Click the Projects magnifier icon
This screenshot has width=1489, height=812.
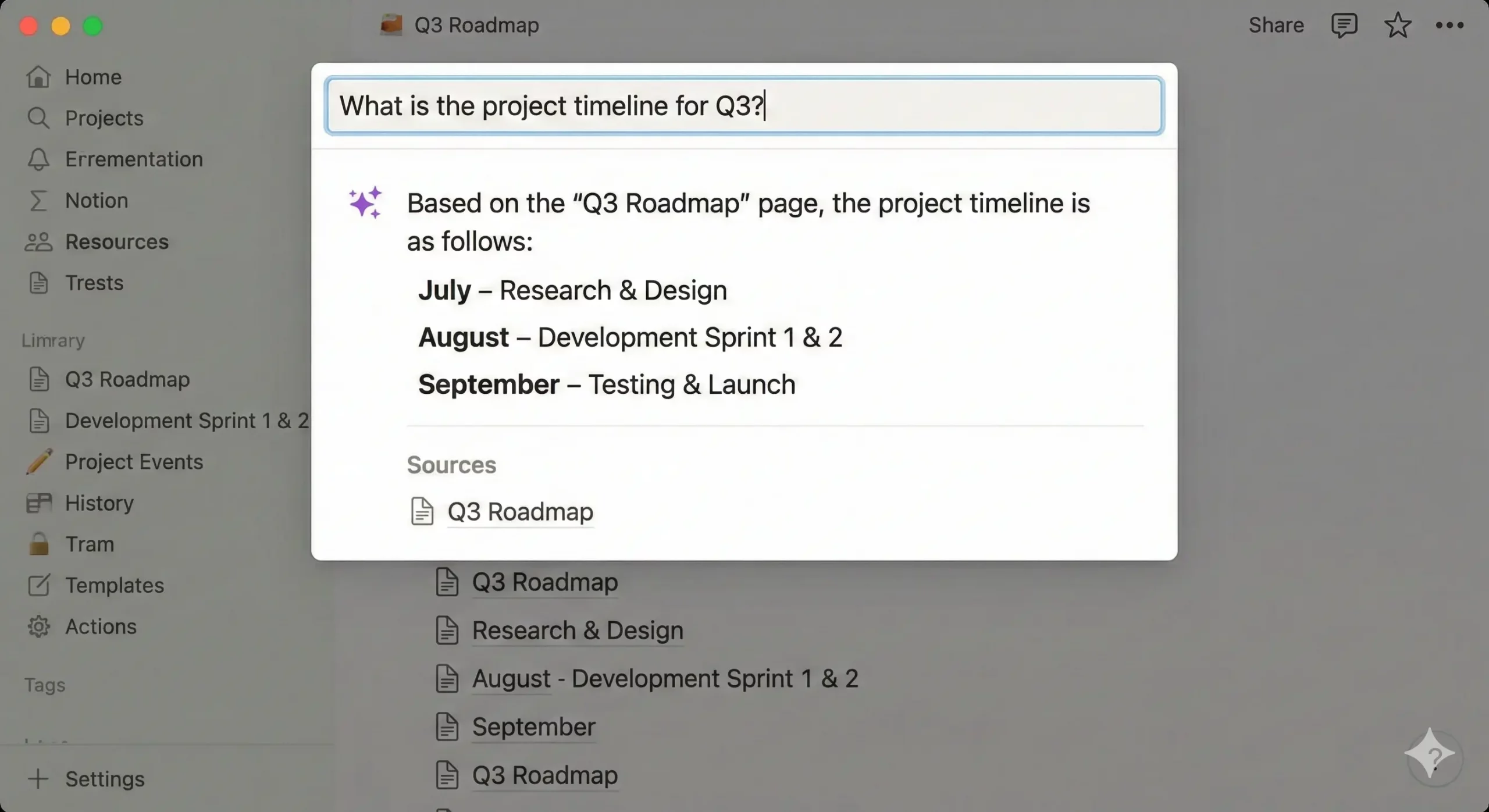[x=38, y=118]
